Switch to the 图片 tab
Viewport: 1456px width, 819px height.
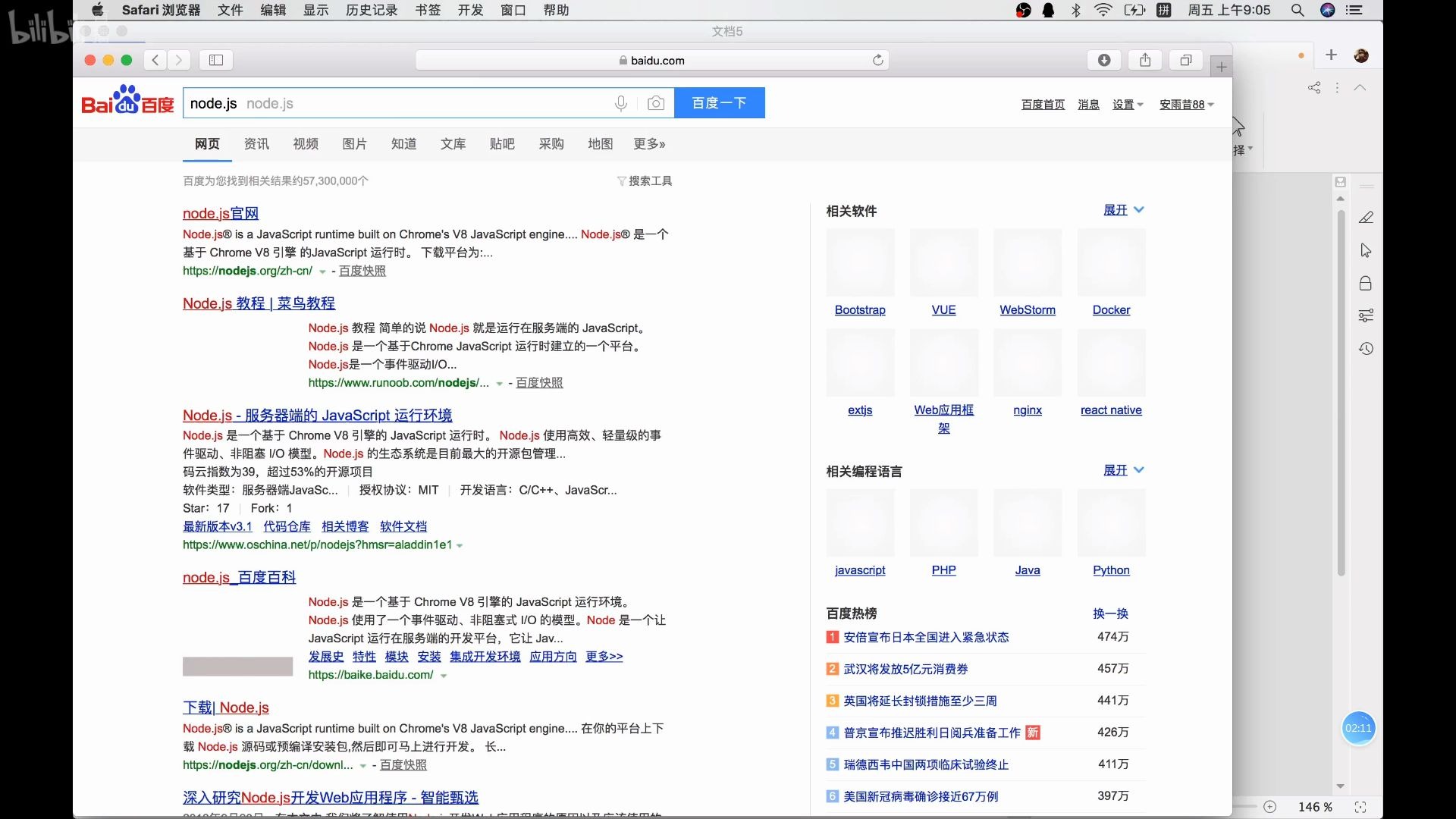[x=354, y=144]
